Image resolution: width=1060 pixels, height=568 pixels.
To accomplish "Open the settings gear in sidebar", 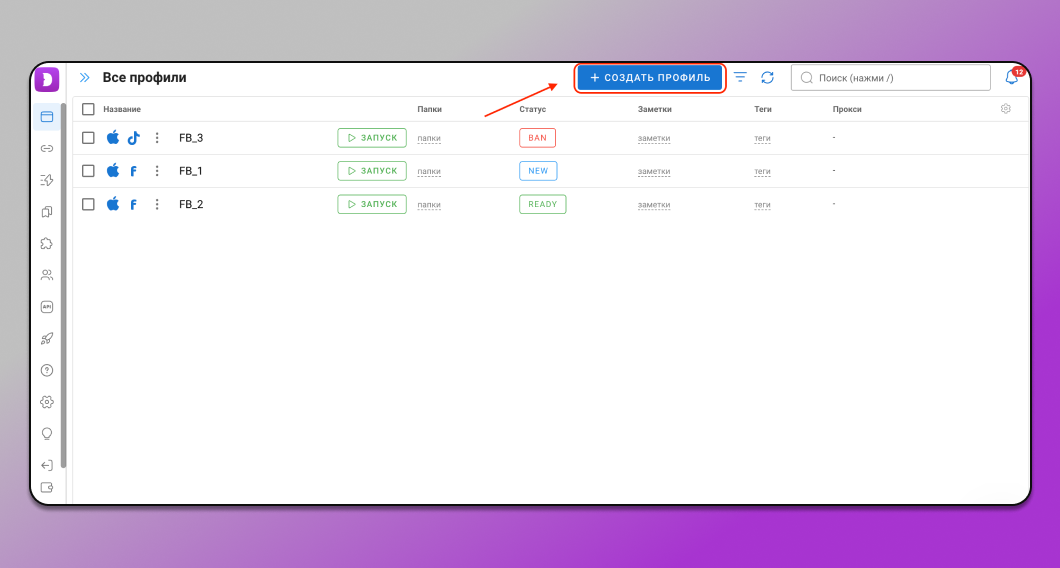I will pos(46,402).
